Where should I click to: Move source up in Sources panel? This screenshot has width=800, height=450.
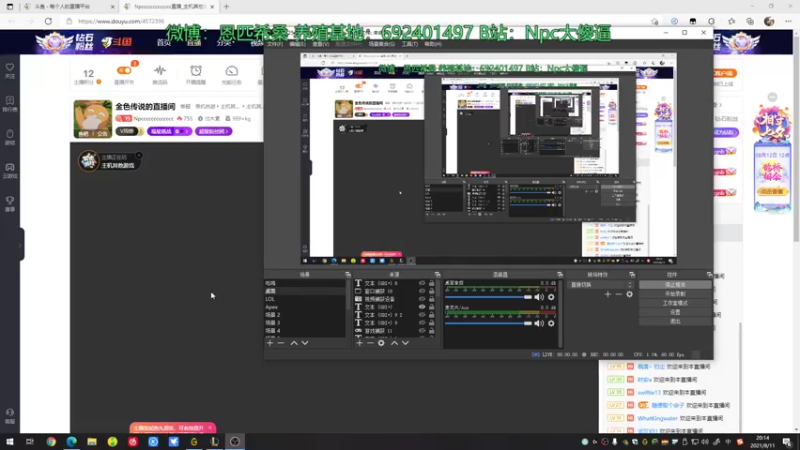coord(394,343)
